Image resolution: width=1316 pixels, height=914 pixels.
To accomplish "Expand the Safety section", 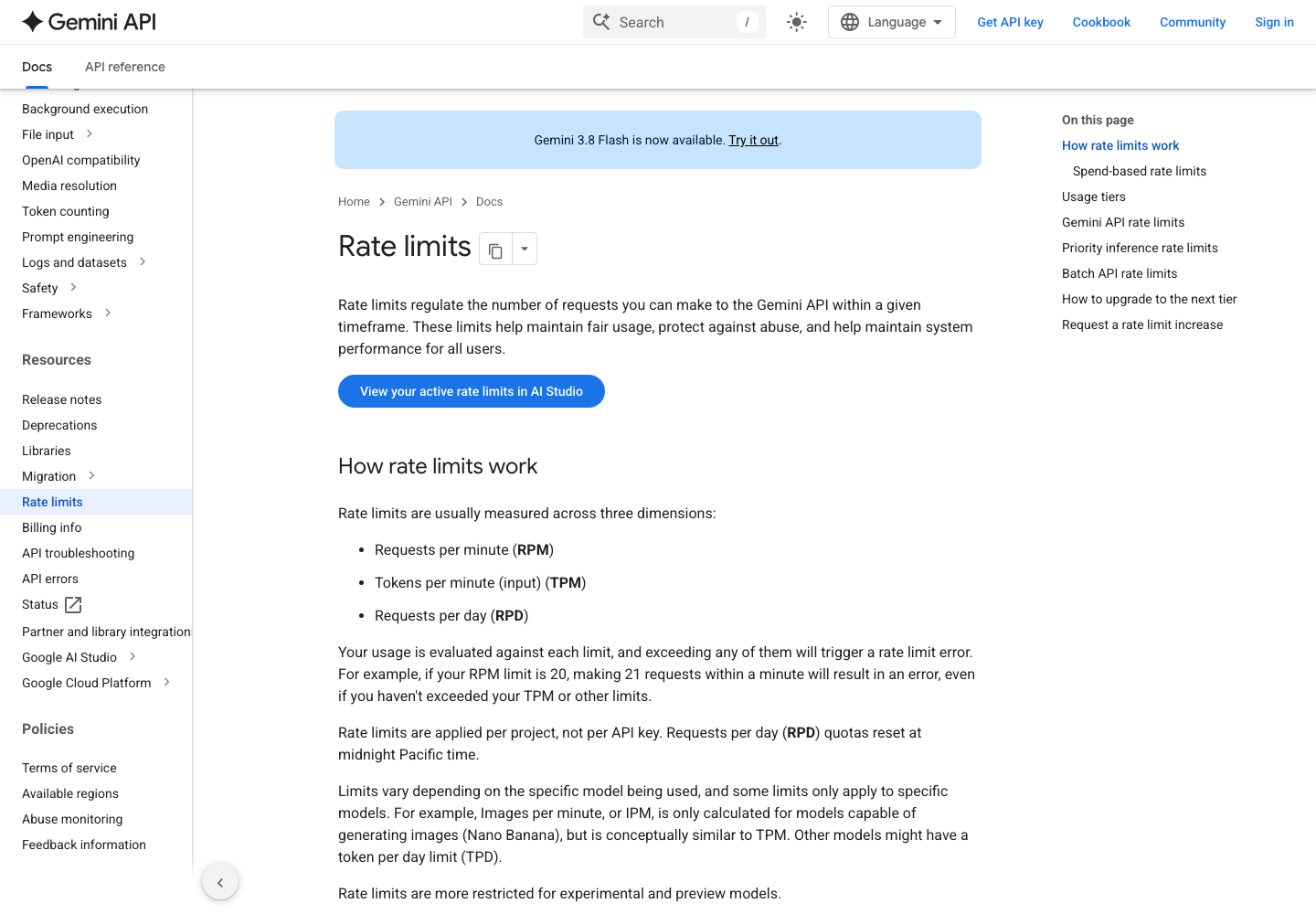I will click(74, 288).
